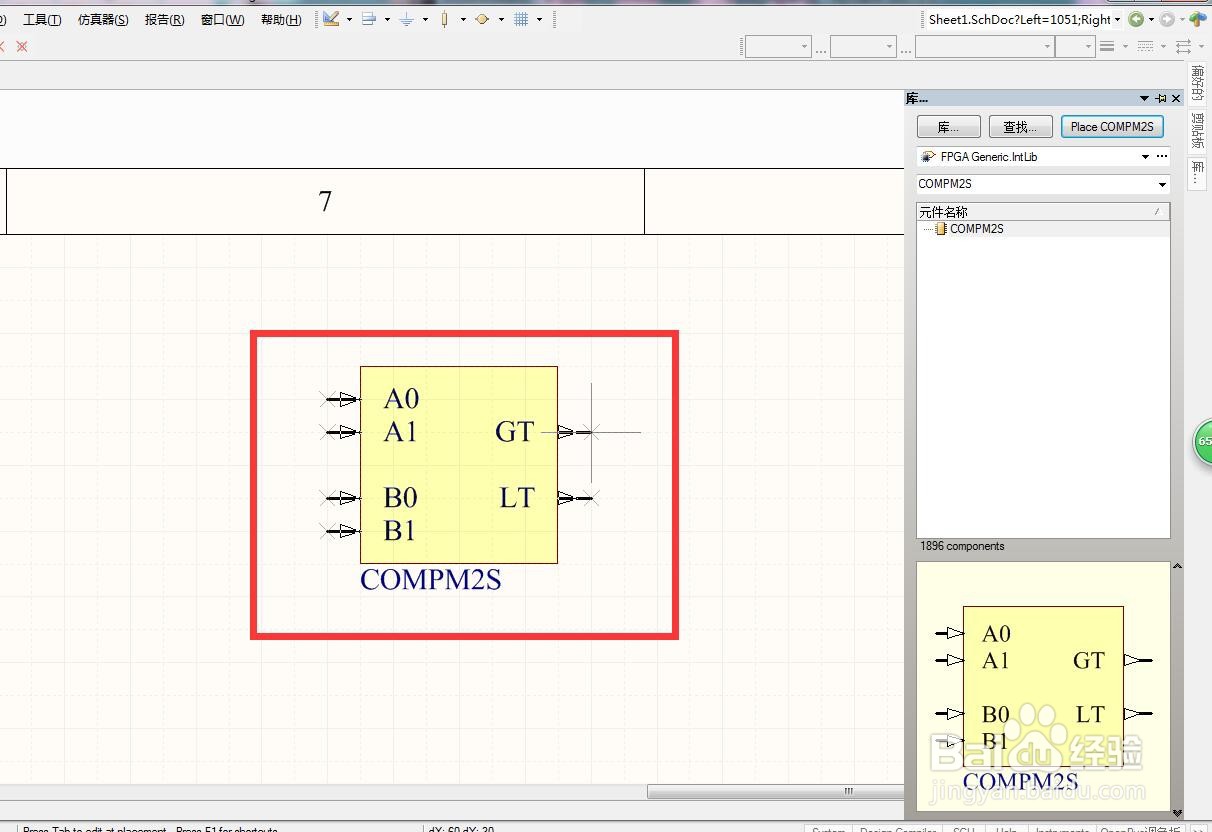Click the navigate forward icon
This screenshot has width=1212, height=832.
point(1167,19)
